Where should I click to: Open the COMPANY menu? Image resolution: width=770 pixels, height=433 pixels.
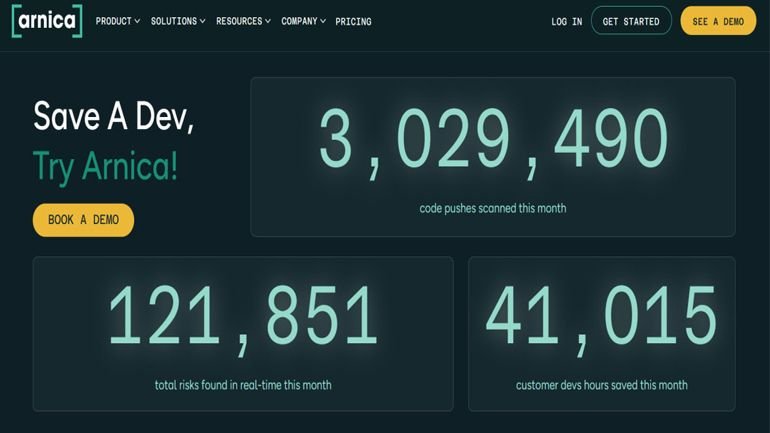(x=303, y=21)
